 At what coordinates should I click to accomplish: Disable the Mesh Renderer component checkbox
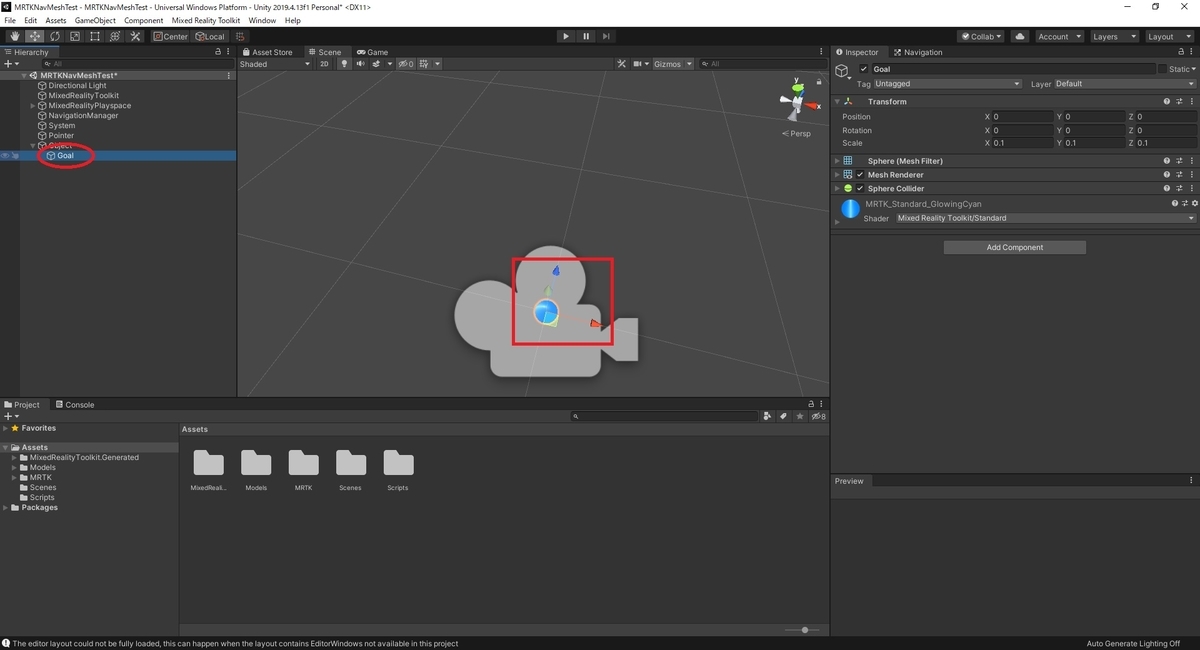pos(860,175)
